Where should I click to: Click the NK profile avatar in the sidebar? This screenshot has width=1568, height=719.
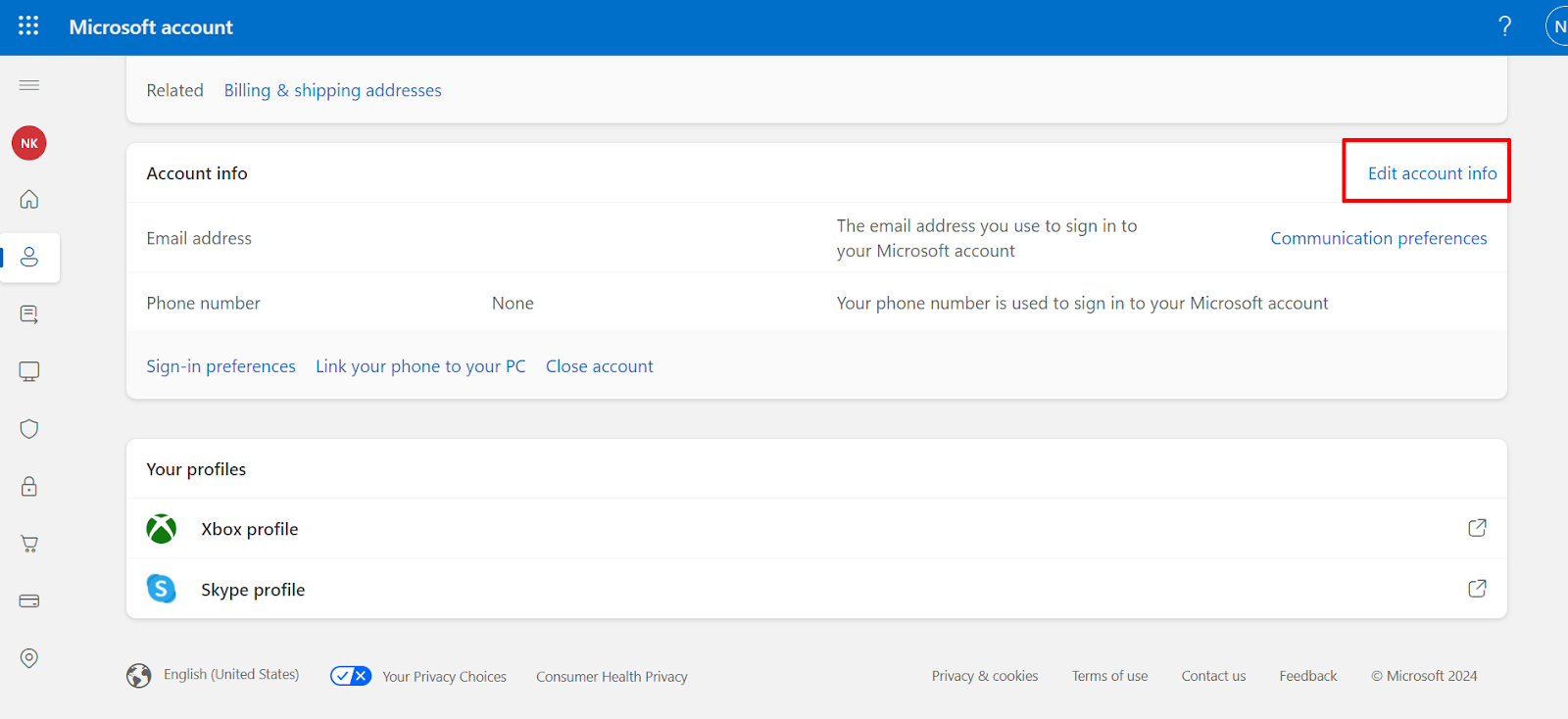coord(29,143)
